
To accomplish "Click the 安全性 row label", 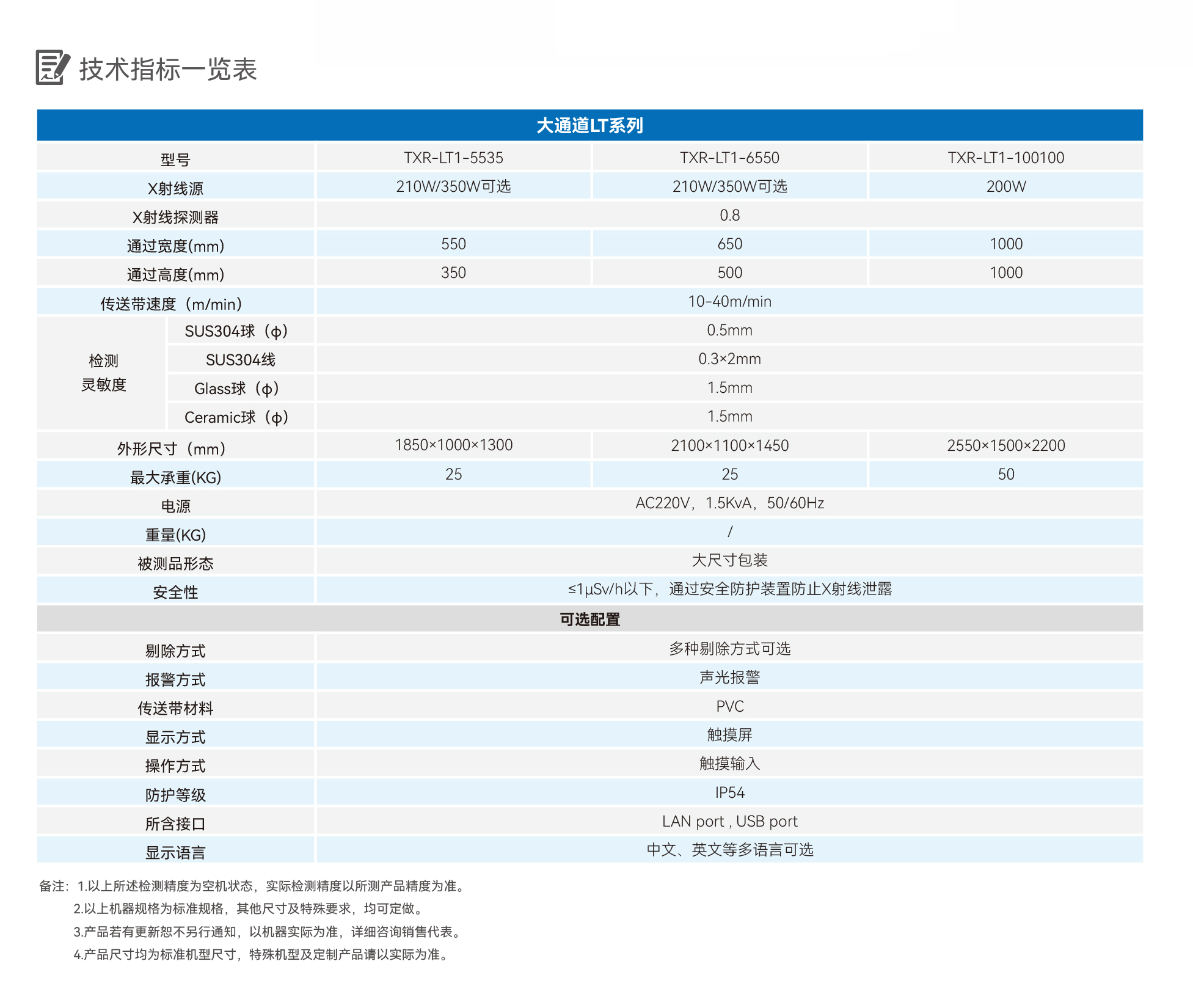I will (x=175, y=591).
